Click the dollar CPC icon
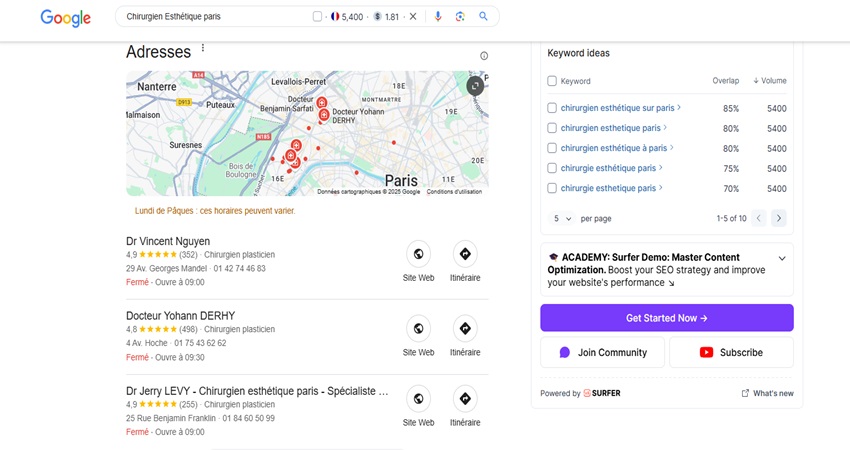 (x=377, y=17)
